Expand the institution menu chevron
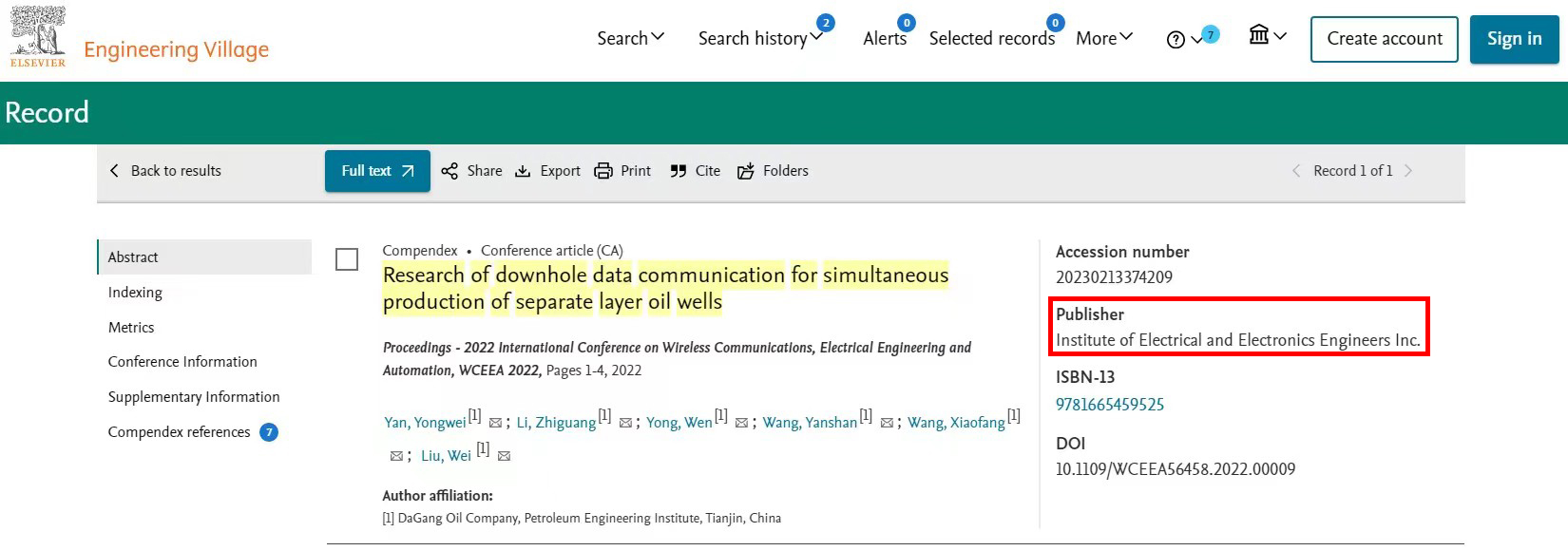This screenshot has height=551, width=1568. click(x=1280, y=36)
